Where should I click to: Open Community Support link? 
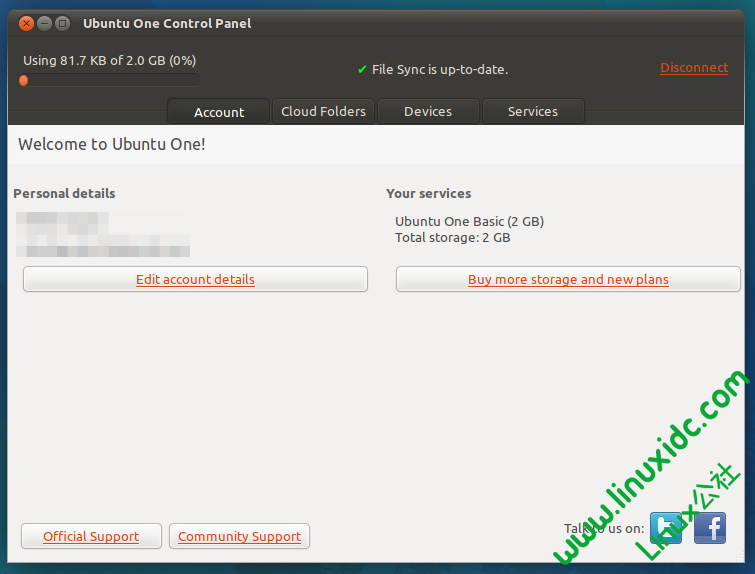(x=239, y=536)
